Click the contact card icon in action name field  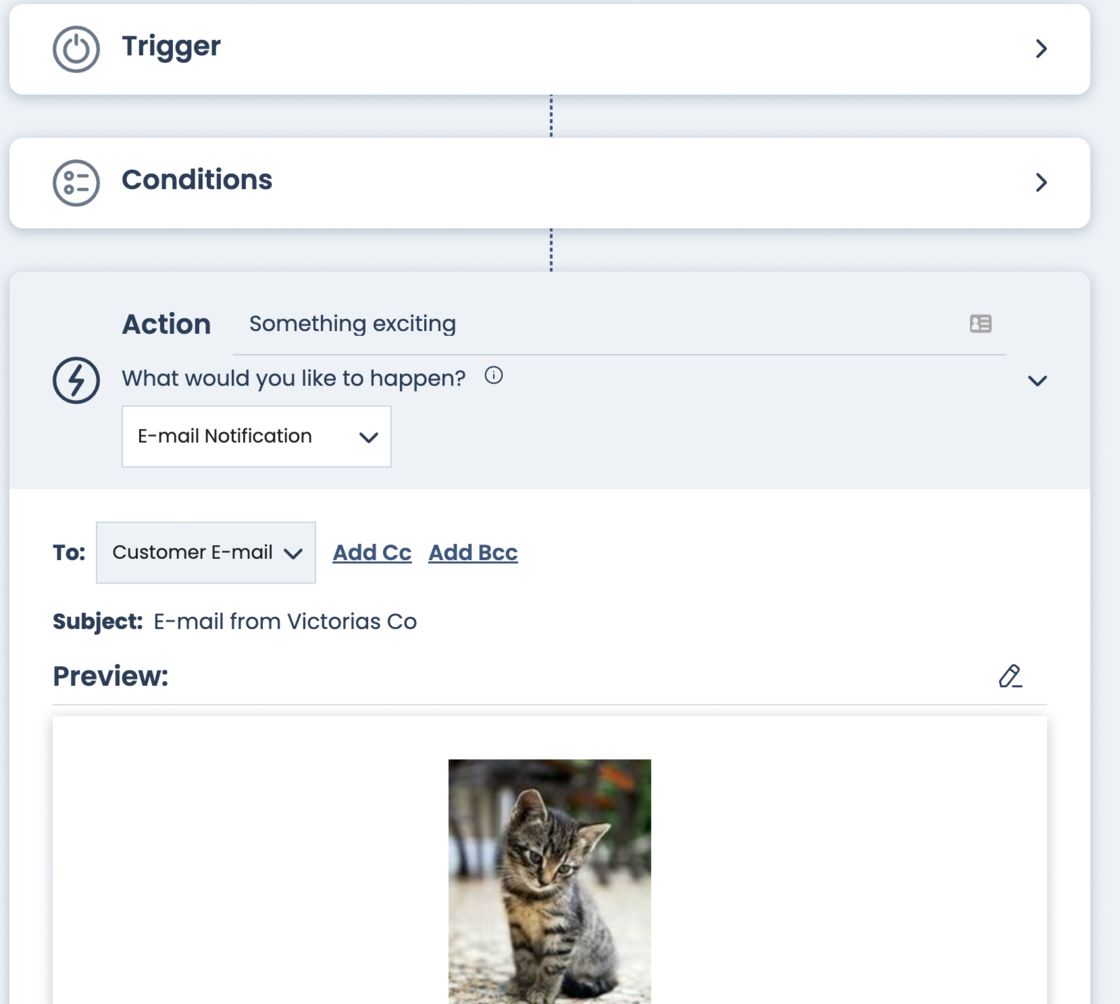tap(980, 324)
